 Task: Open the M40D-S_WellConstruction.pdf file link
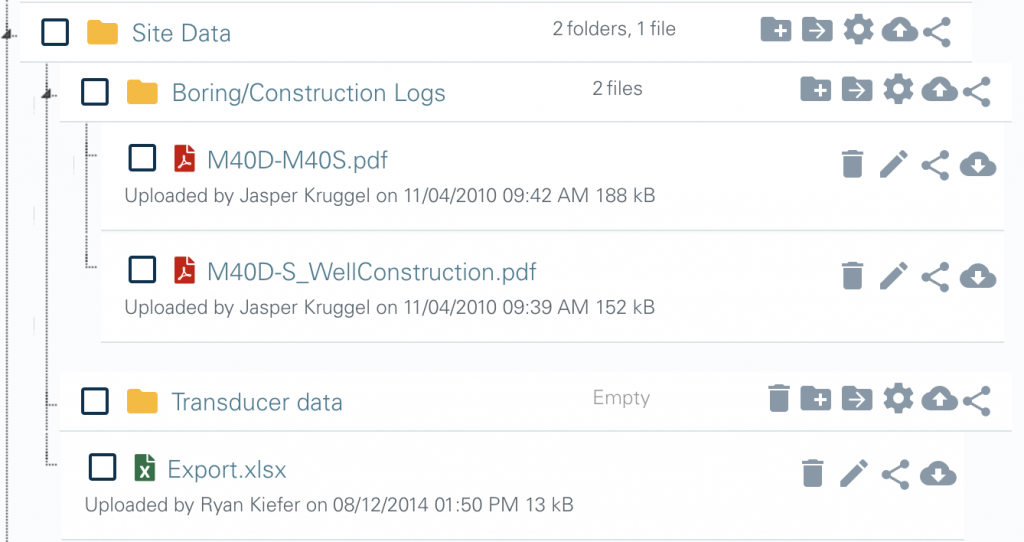[372, 272]
